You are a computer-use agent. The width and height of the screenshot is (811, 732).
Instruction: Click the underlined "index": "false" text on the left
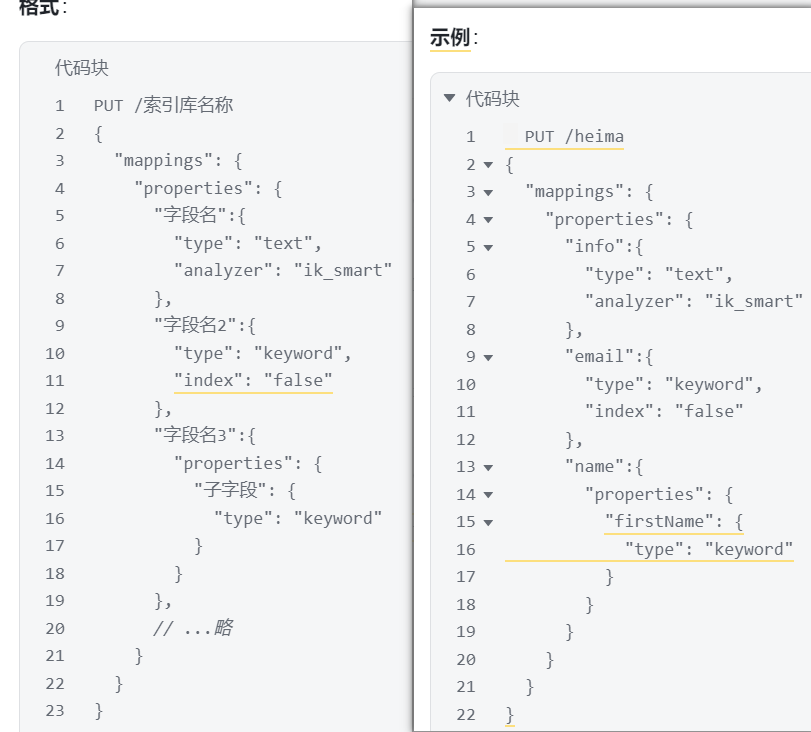coord(253,380)
